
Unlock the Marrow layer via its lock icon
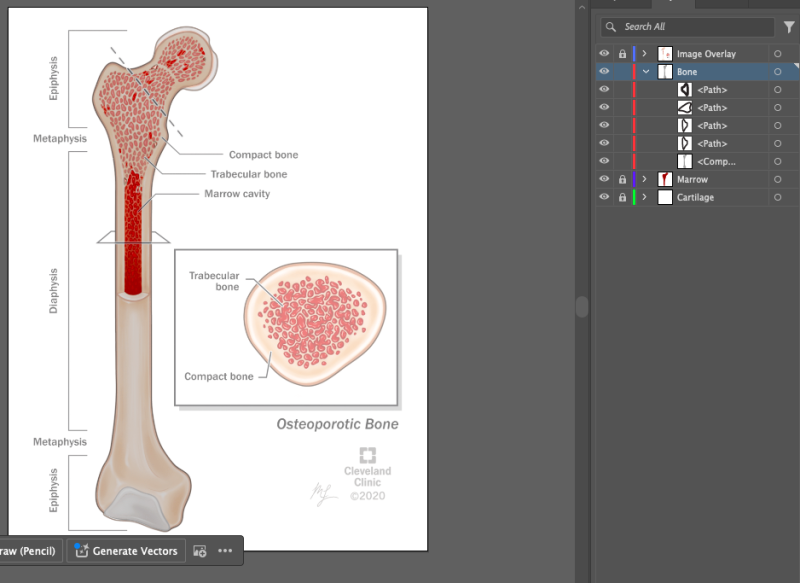(622, 180)
